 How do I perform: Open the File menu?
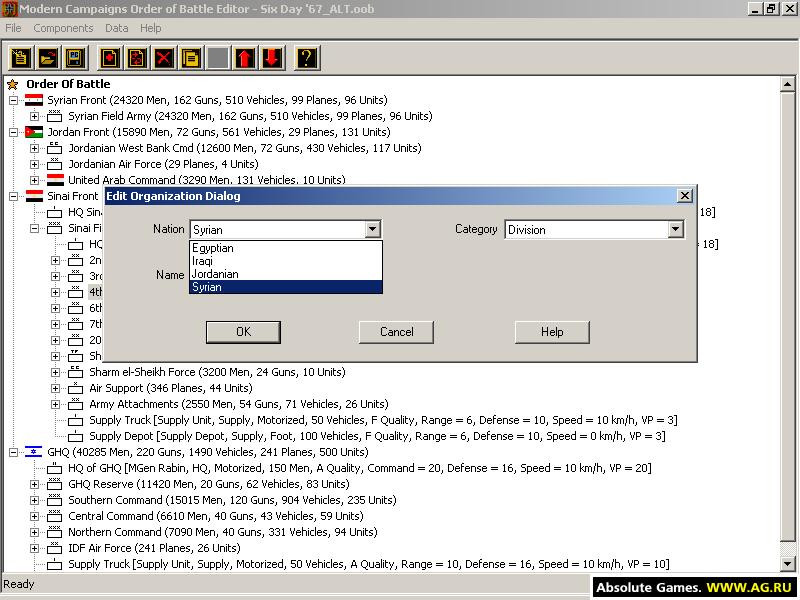tap(13, 28)
